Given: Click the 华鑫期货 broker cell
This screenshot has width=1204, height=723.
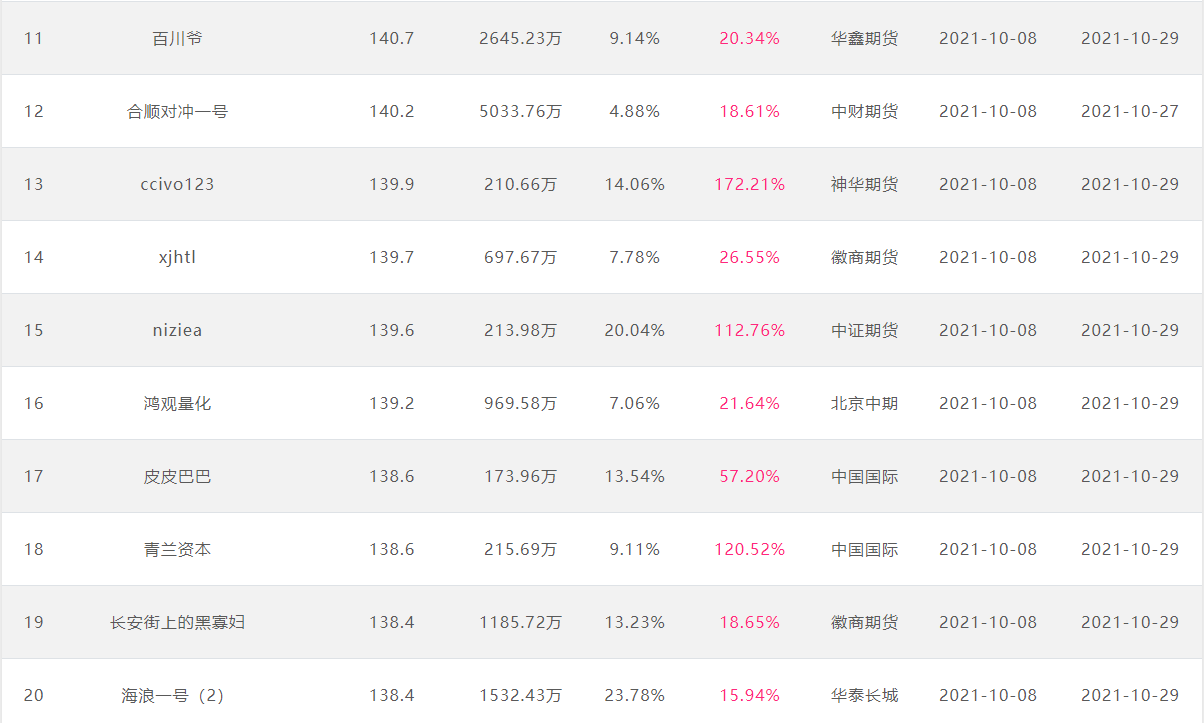Looking at the screenshot, I should pos(864,39).
